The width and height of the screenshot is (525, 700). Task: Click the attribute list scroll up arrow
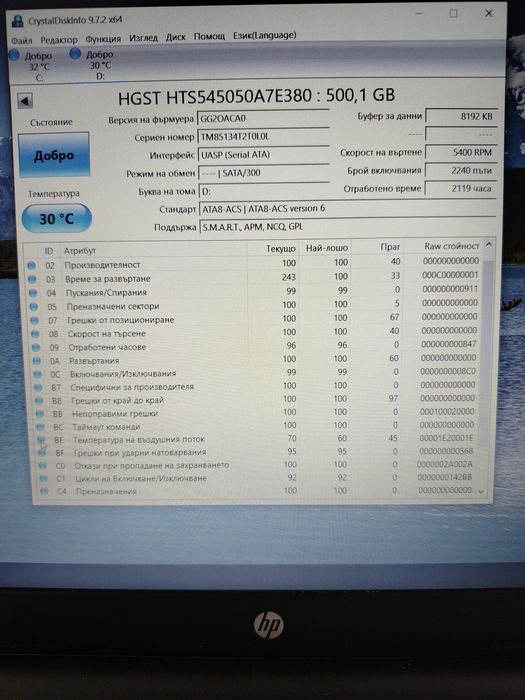[x=489, y=245]
